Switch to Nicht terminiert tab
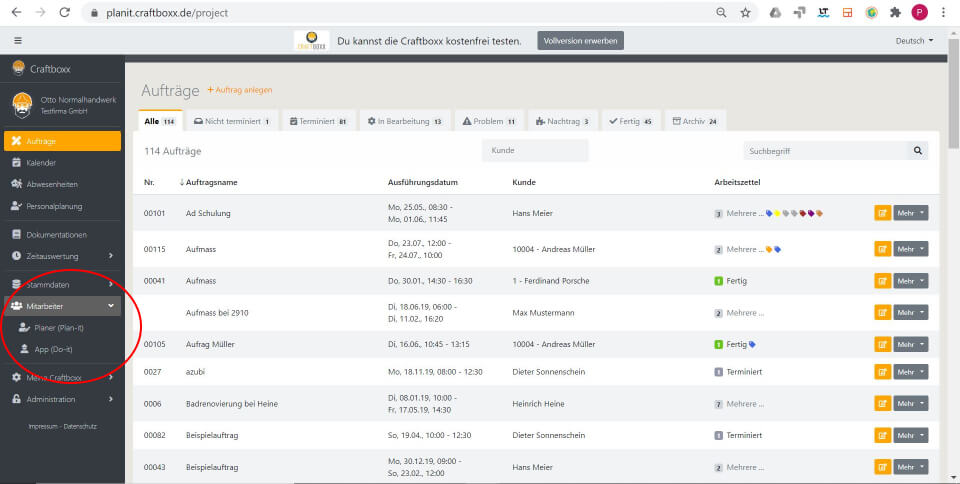960x484 pixels. pos(232,121)
